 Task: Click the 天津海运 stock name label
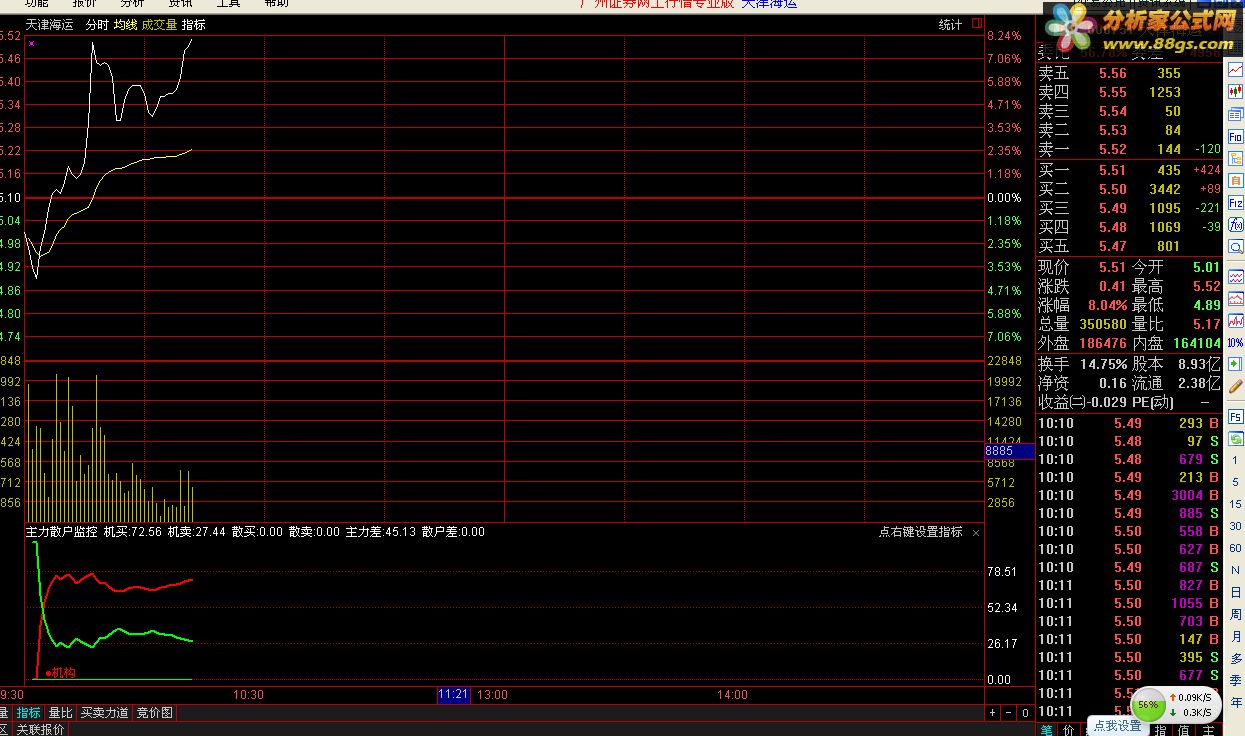(49, 25)
